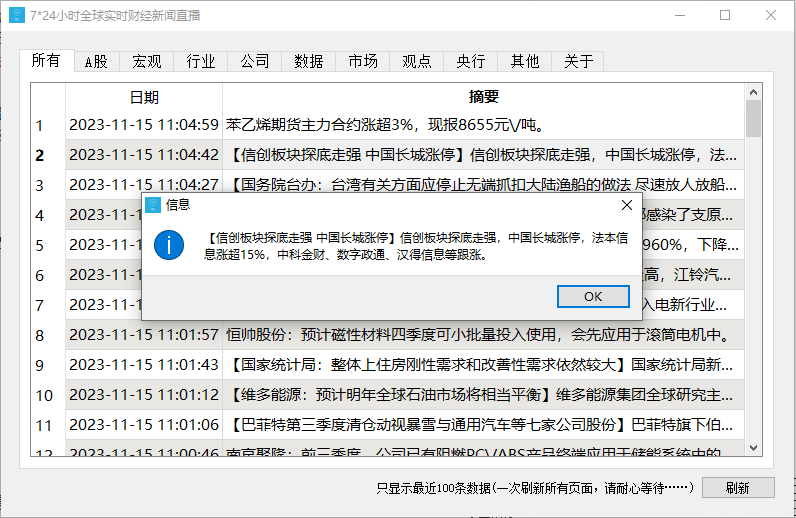Viewport: 796px width, 518px height.
Task: Confirm the info dialog with OK
Action: [x=593, y=297]
